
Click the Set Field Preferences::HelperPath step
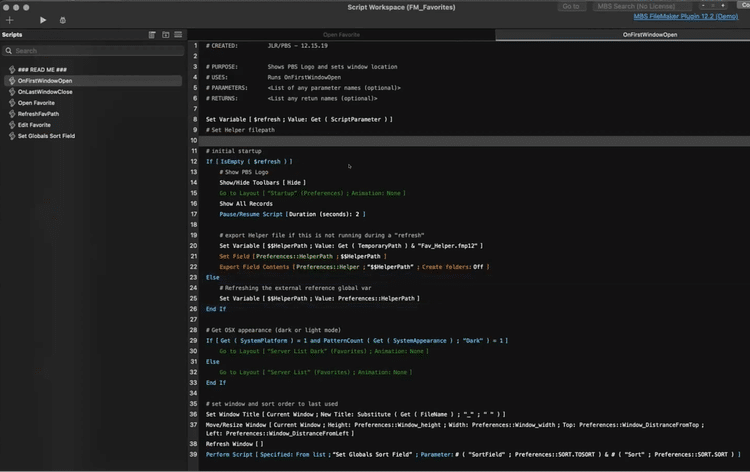click(x=303, y=256)
